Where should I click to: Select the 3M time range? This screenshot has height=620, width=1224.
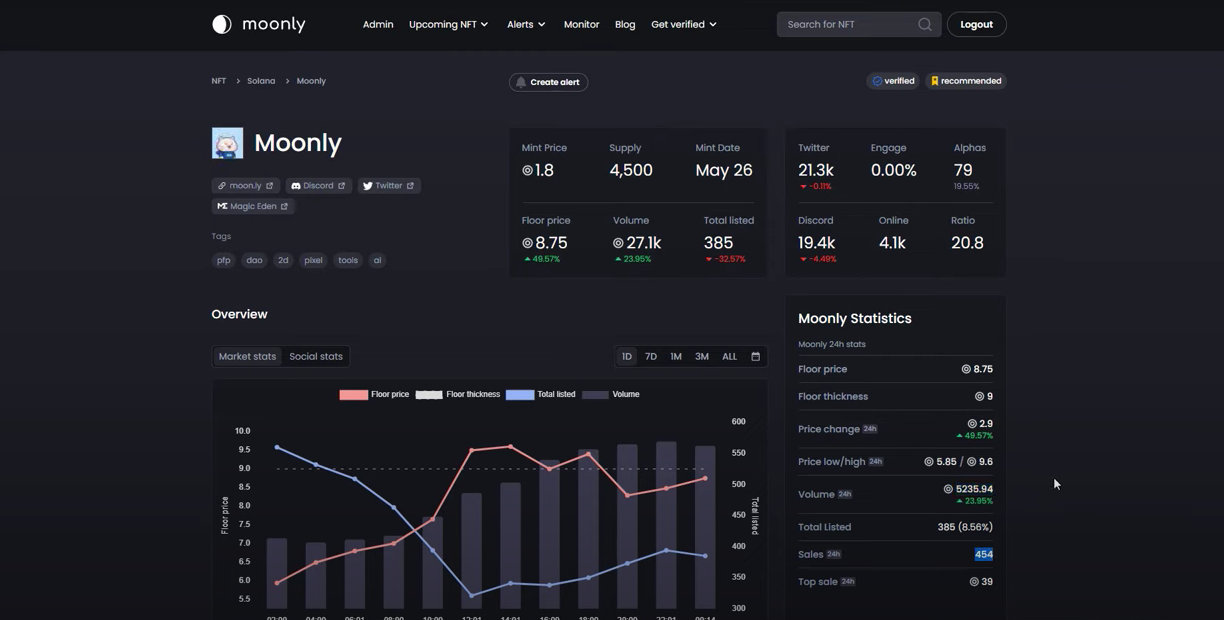pos(702,356)
